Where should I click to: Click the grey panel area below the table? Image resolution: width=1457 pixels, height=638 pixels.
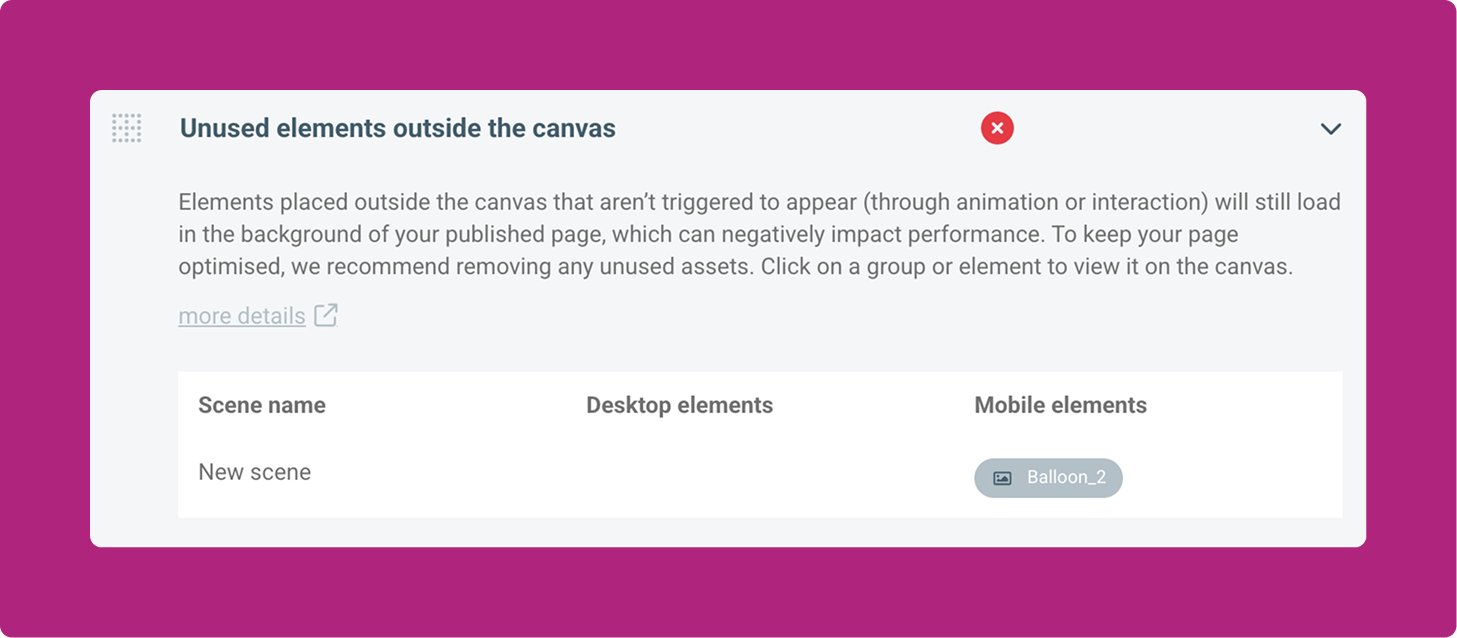(728, 532)
